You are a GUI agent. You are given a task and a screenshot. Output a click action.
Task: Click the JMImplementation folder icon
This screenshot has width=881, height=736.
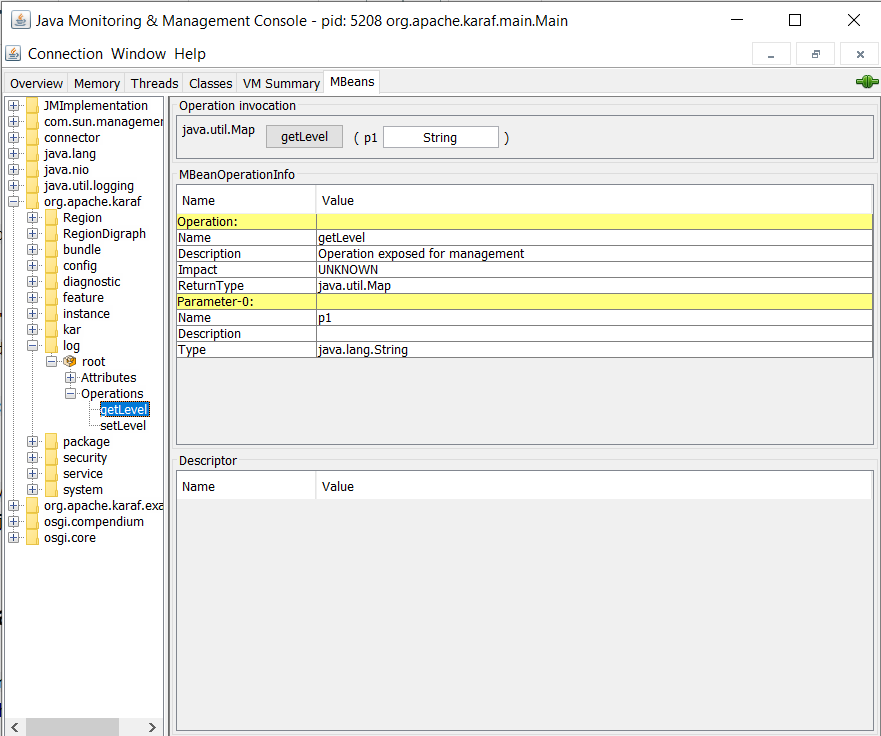point(33,106)
